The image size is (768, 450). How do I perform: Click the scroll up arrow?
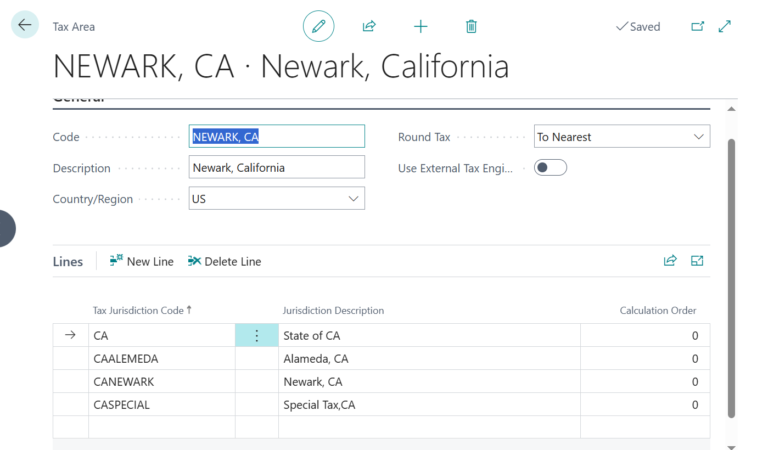point(731,109)
